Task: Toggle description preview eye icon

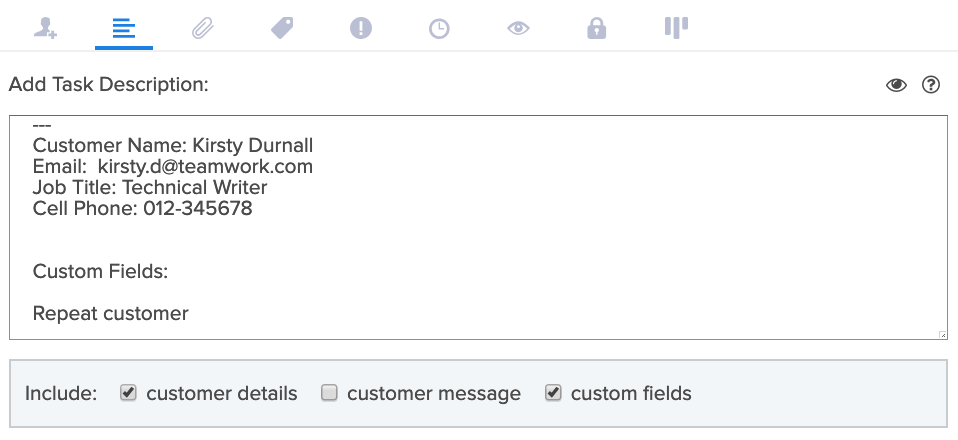Action: click(x=896, y=85)
